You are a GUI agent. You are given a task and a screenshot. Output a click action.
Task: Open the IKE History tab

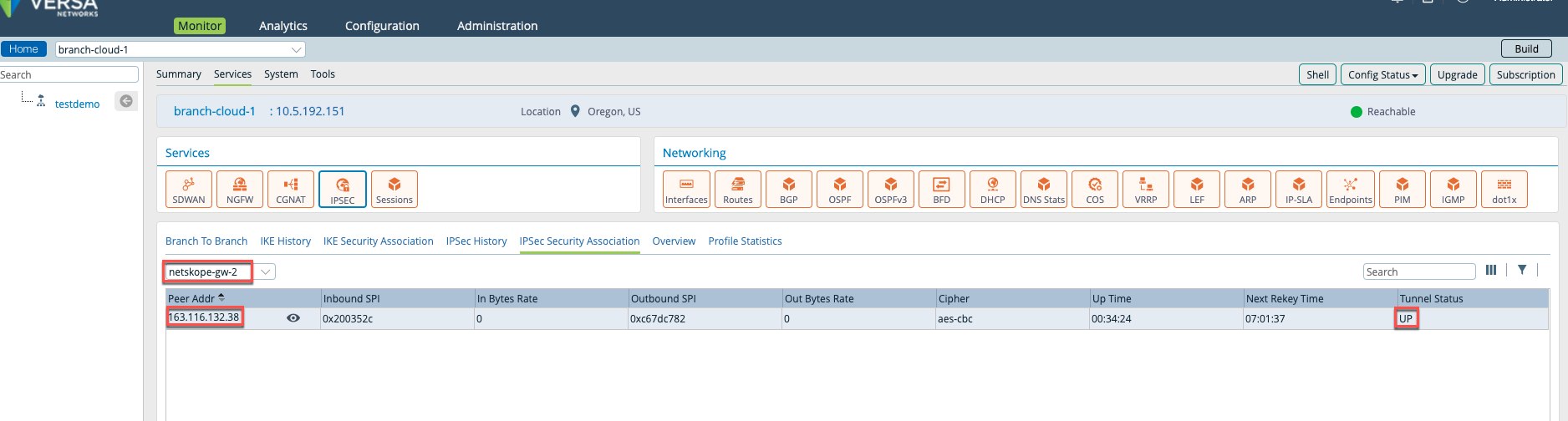pos(285,241)
